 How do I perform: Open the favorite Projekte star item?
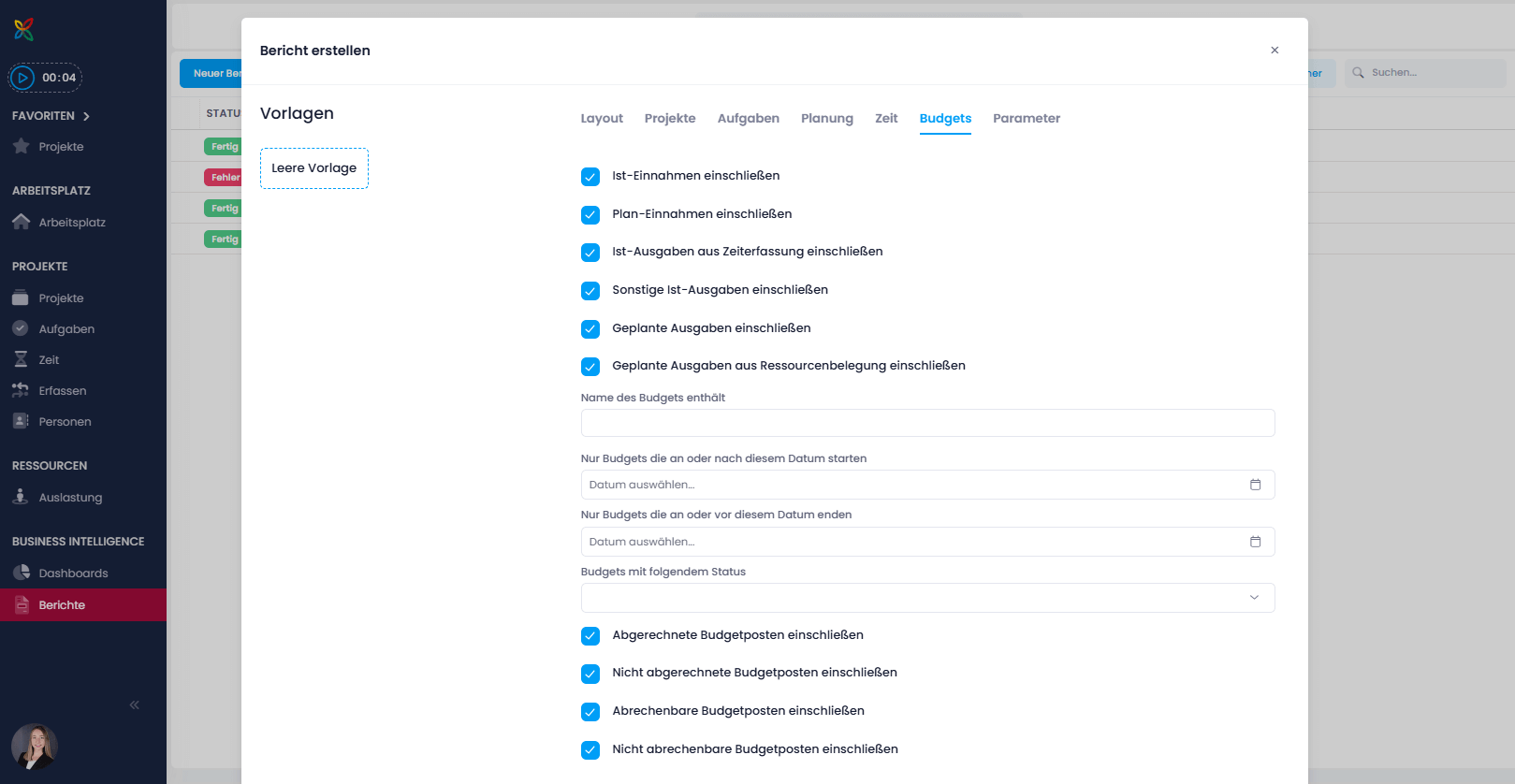(21, 147)
